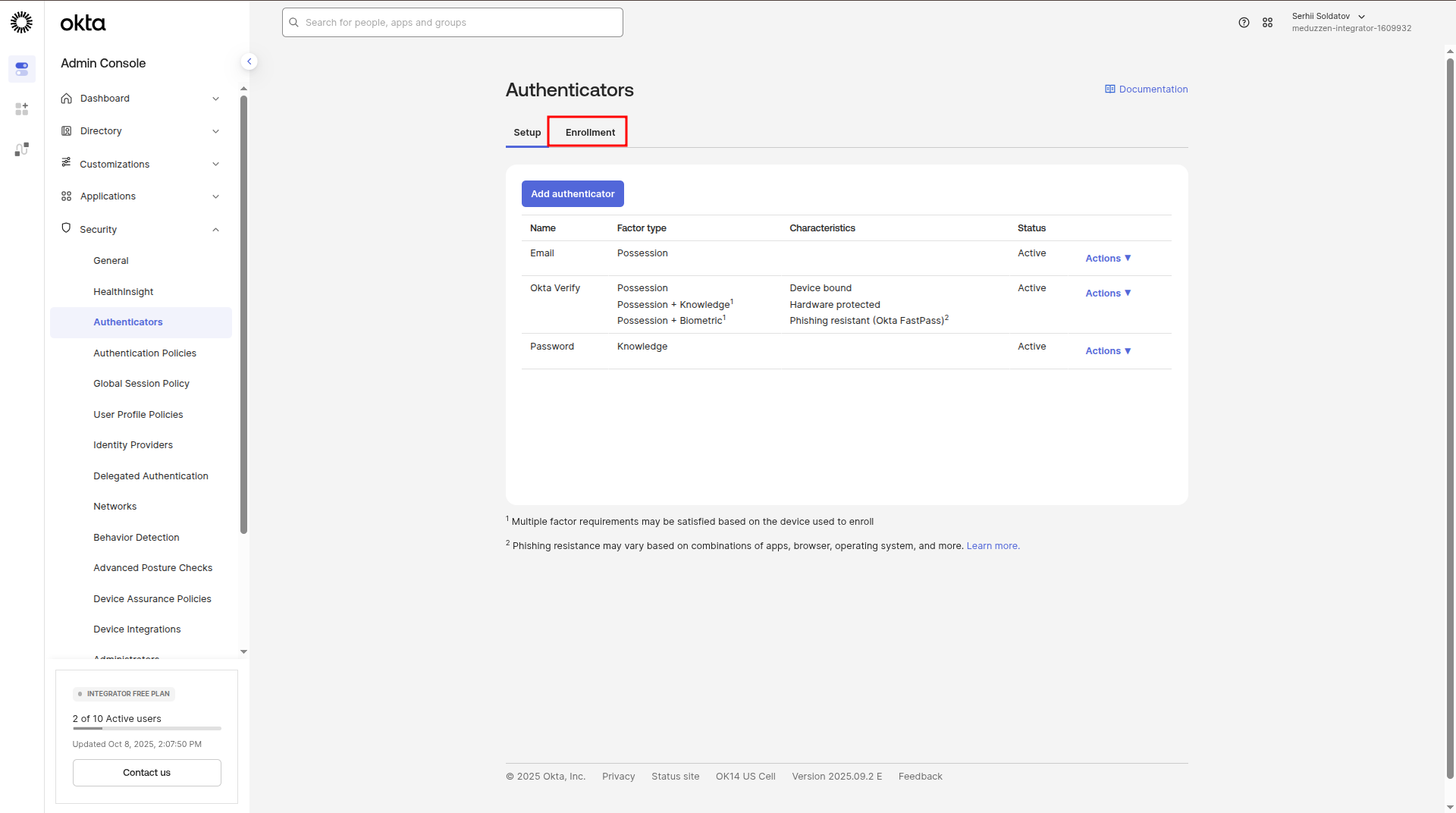Open Device Integrations
This screenshot has height=813, width=1456.
click(136, 629)
